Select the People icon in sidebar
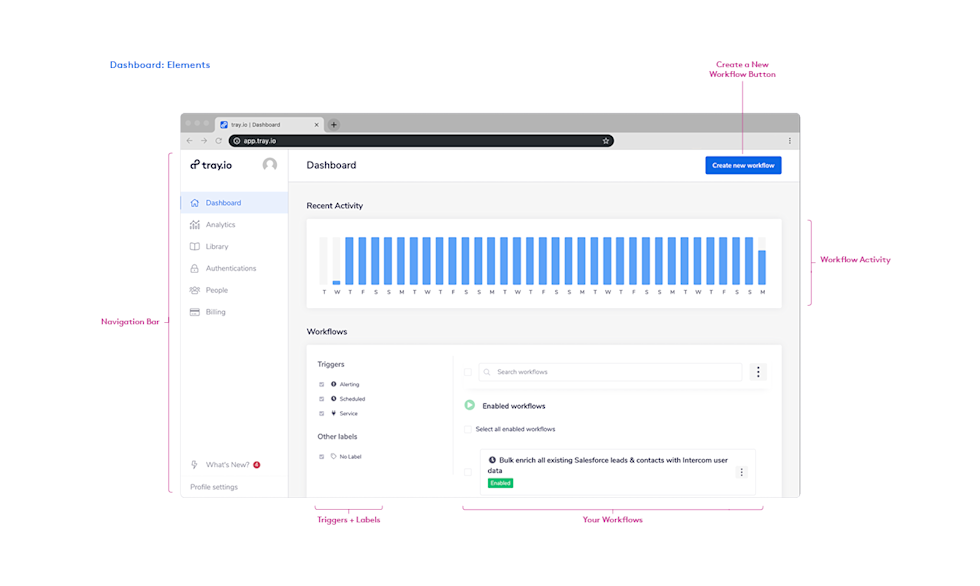980x586 pixels. pos(194,290)
